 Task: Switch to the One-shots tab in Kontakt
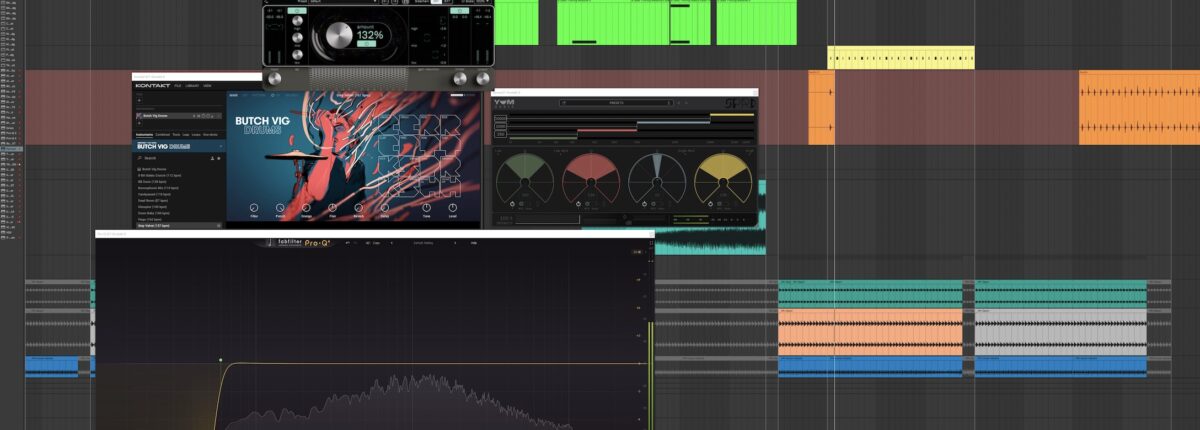(x=212, y=133)
